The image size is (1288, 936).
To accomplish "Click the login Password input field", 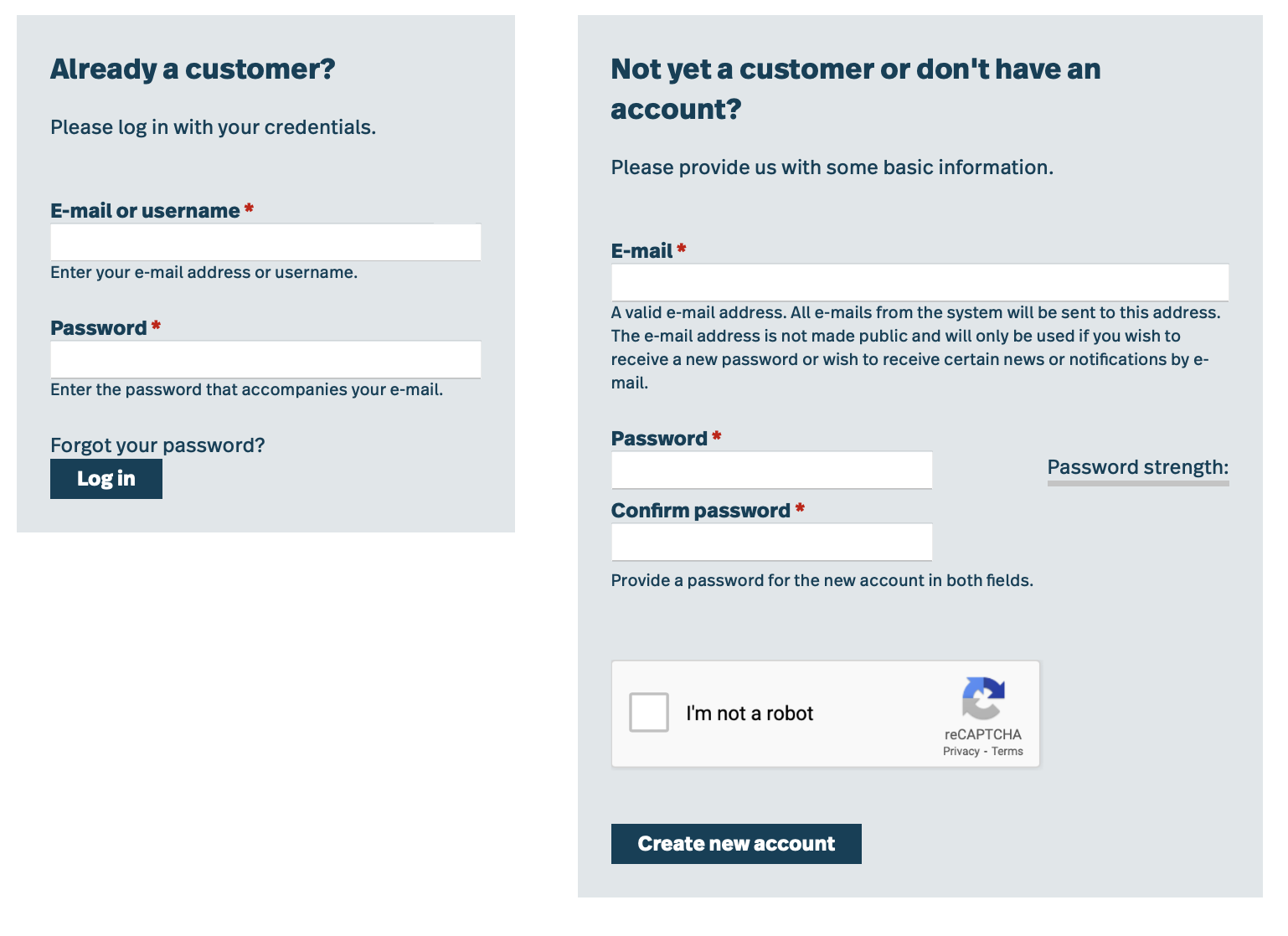I will (x=265, y=359).
